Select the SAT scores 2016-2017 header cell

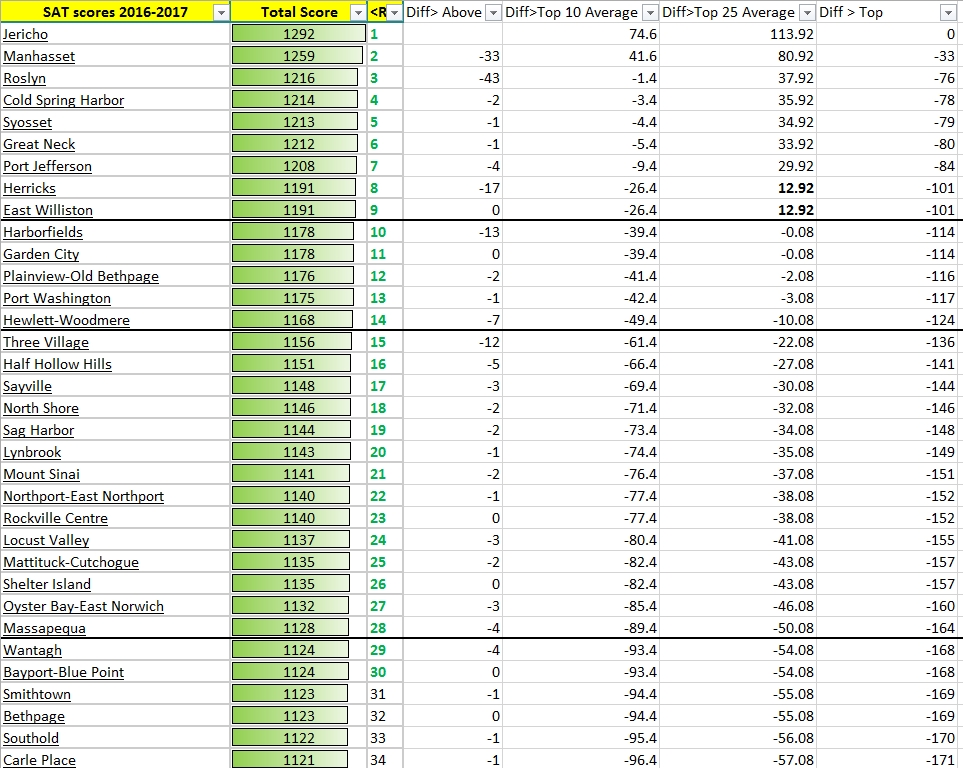pyautogui.click(x=115, y=12)
